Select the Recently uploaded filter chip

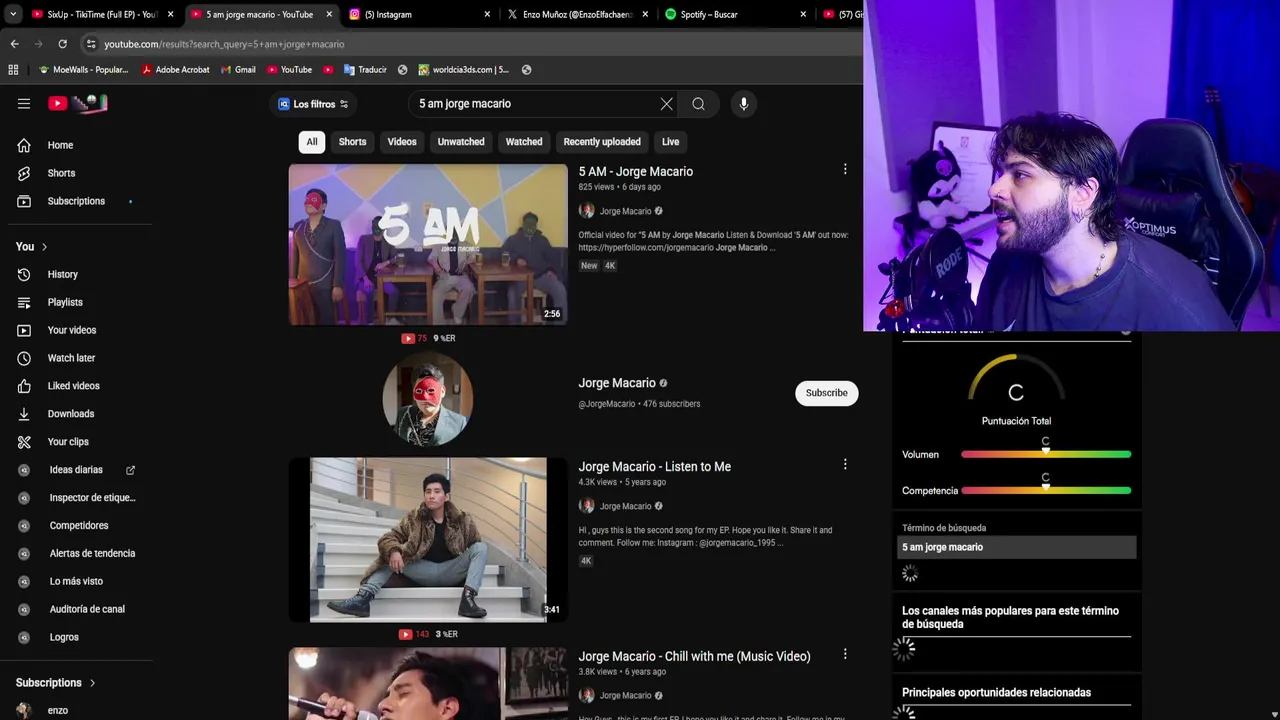(x=602, y=142)
